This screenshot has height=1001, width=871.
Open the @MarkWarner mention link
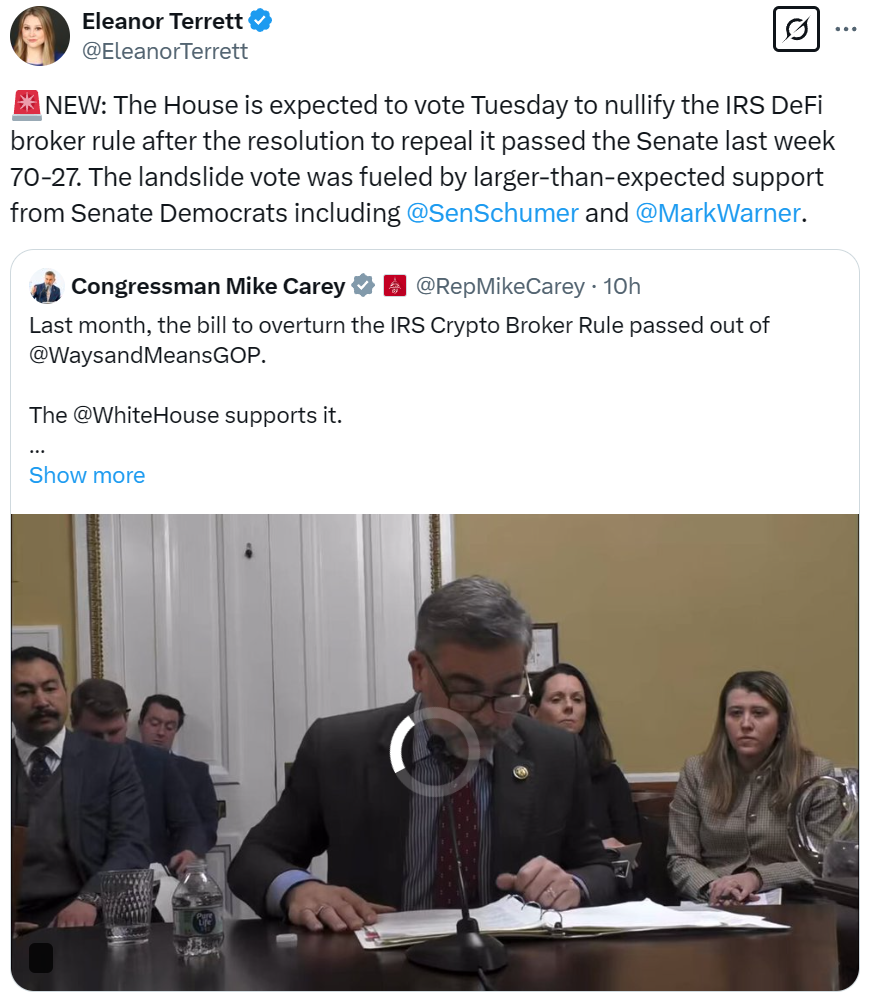click(x=718, y=213)
